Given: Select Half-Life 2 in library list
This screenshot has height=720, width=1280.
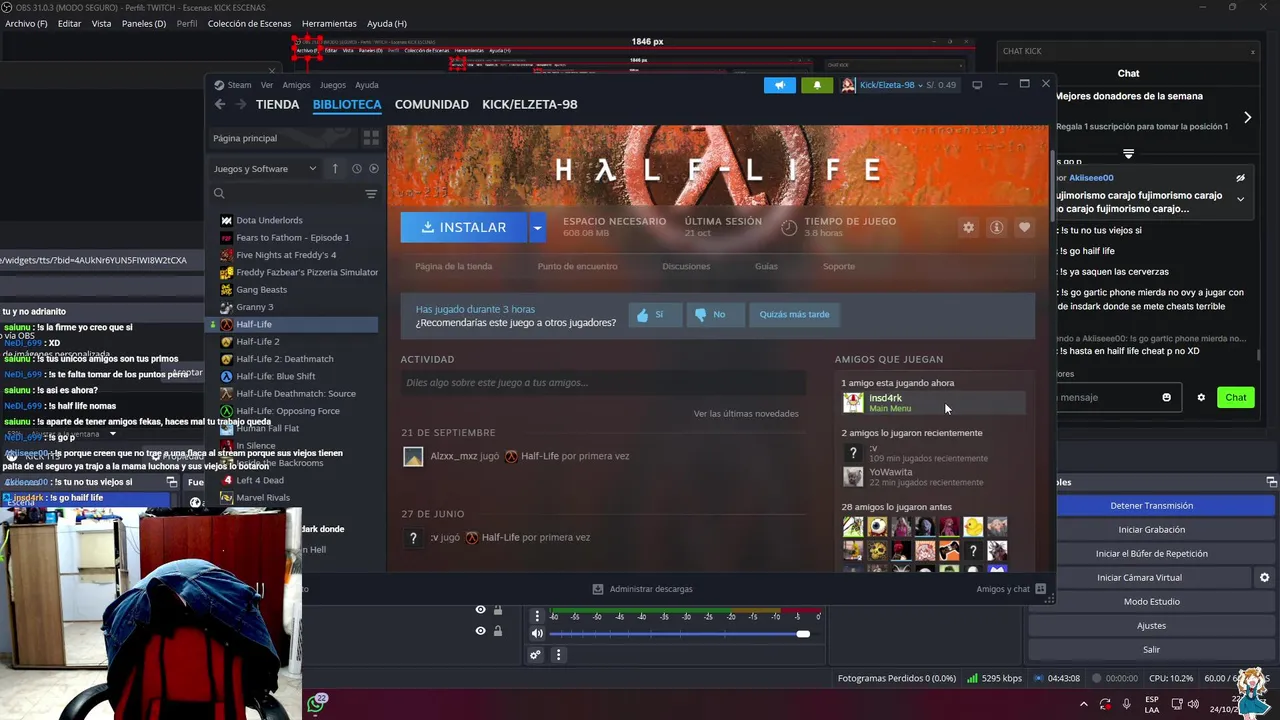Looking at the screenshot, I should pos(257,341).
